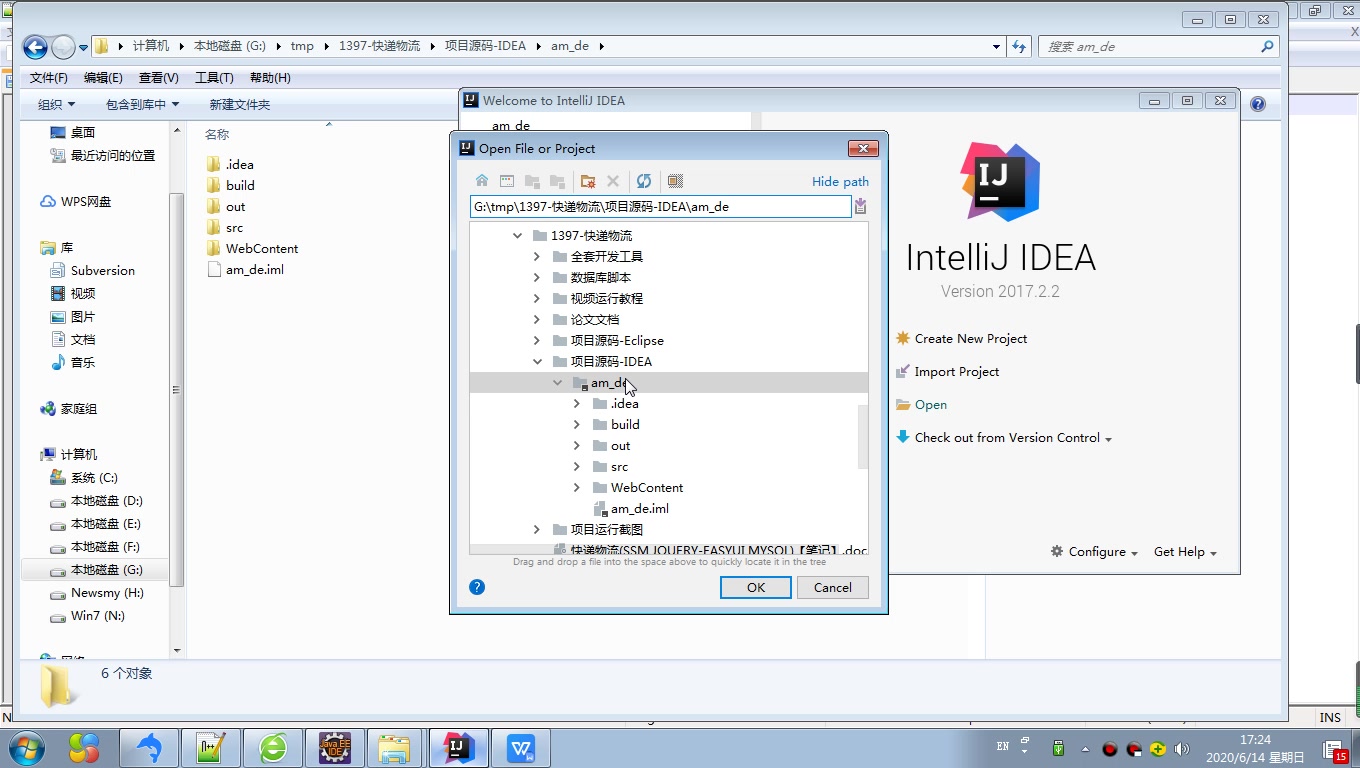The width and height of the screenshot is (1360, 768).
Task: Click the dialog path input field
Action: [x=661, y=207]
